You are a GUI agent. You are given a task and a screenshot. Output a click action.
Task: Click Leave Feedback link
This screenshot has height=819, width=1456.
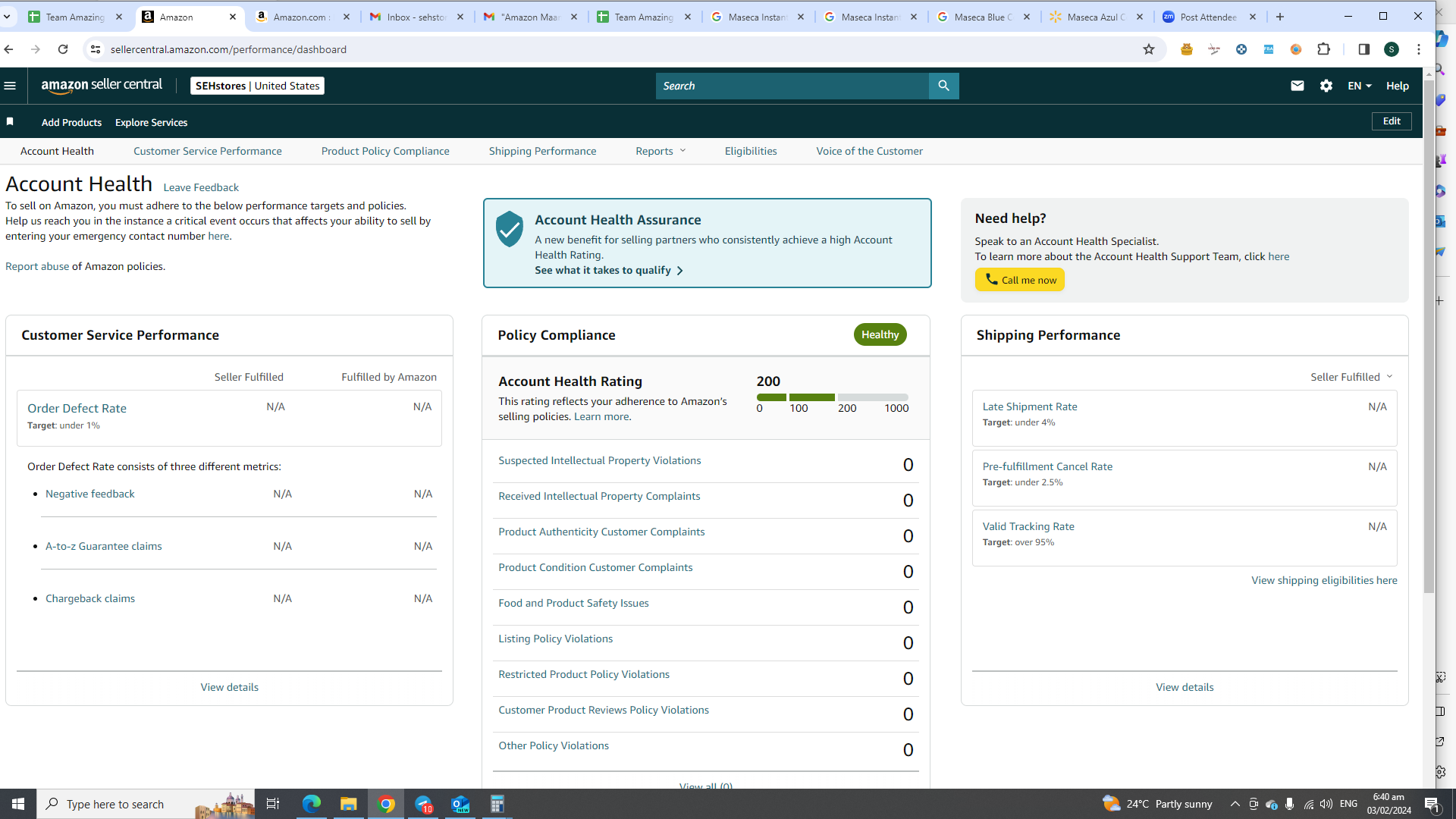201,187
